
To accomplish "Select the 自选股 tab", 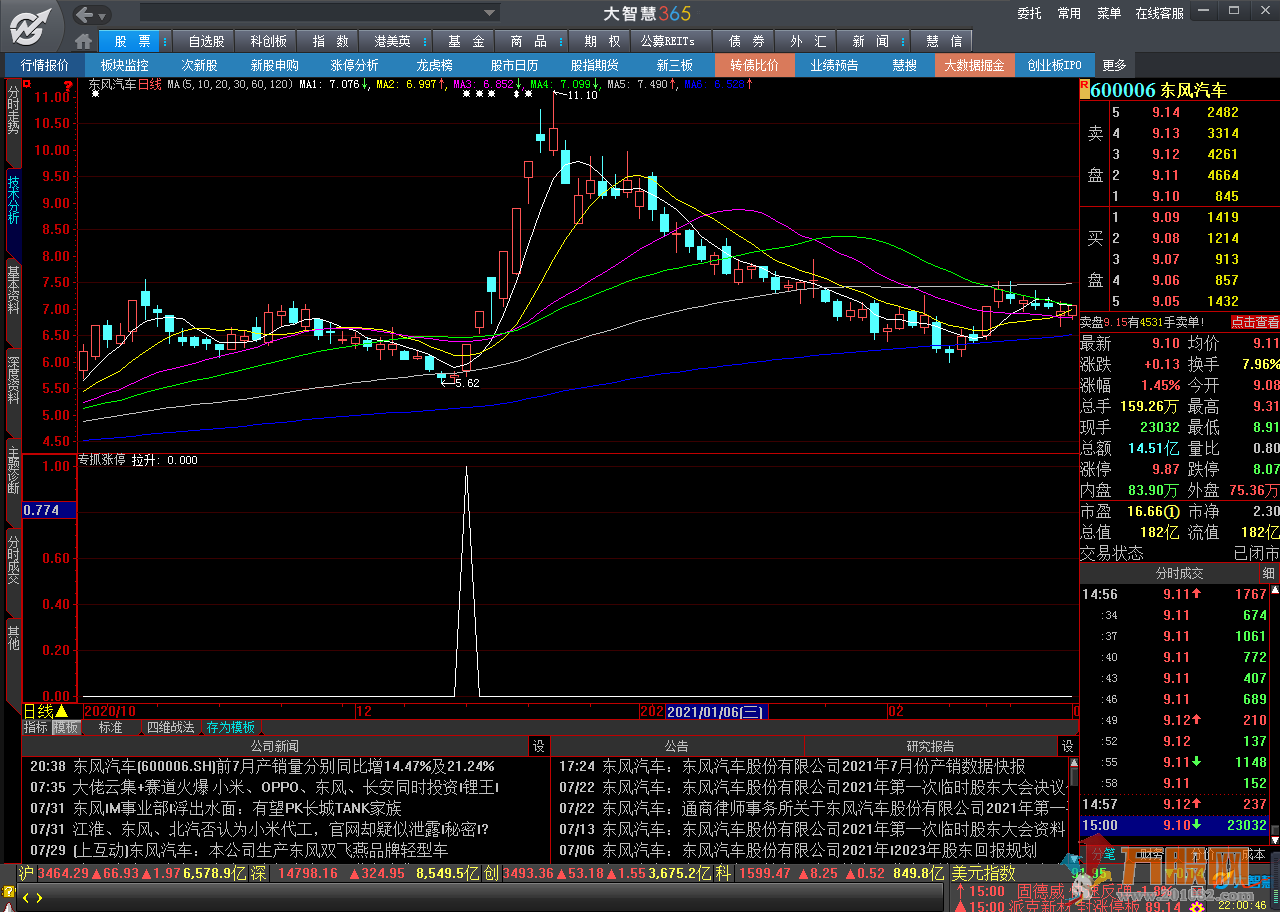I will point(206,41).
